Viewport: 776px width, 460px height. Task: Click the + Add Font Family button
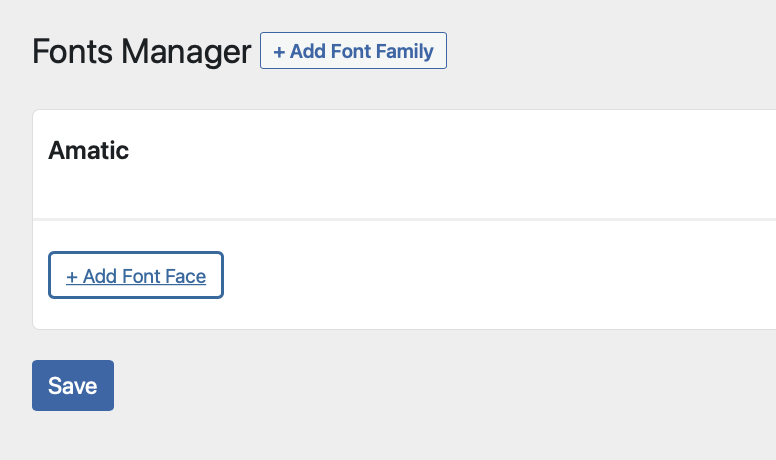pos(353,51)
